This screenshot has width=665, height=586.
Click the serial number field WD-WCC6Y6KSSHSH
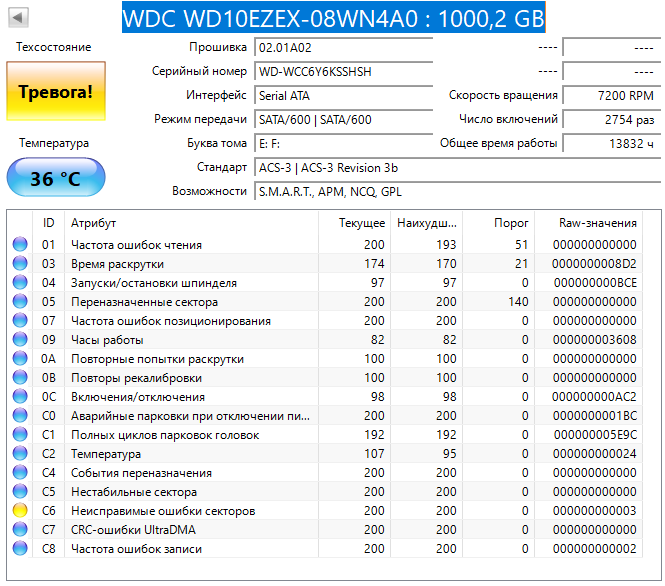pyautogui.click(x=344, y=71)
